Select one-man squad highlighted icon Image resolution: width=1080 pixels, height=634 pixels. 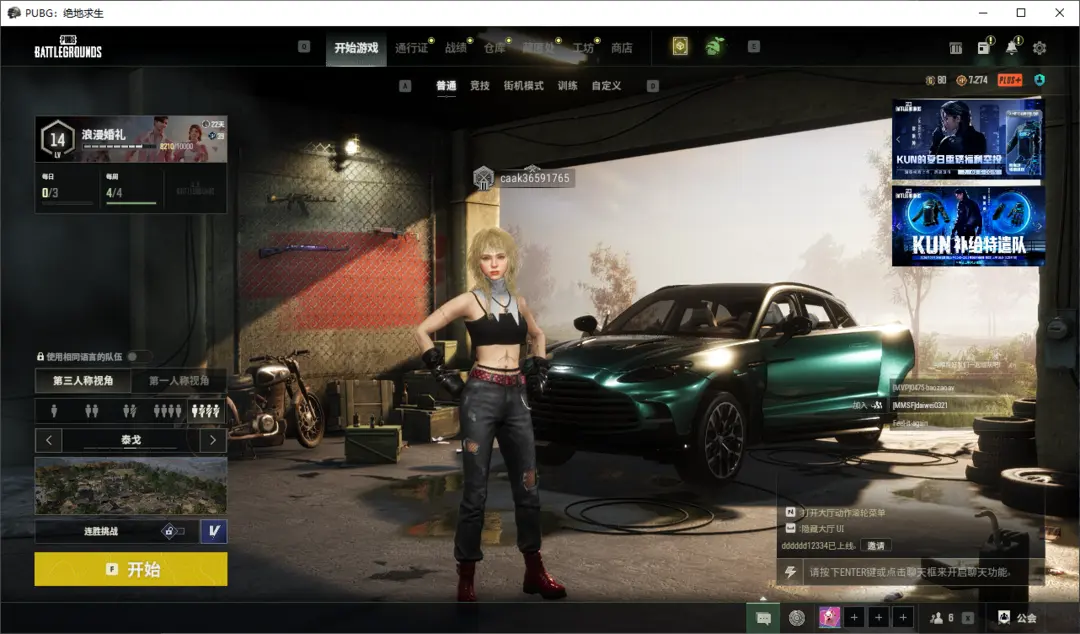[206, 411]
